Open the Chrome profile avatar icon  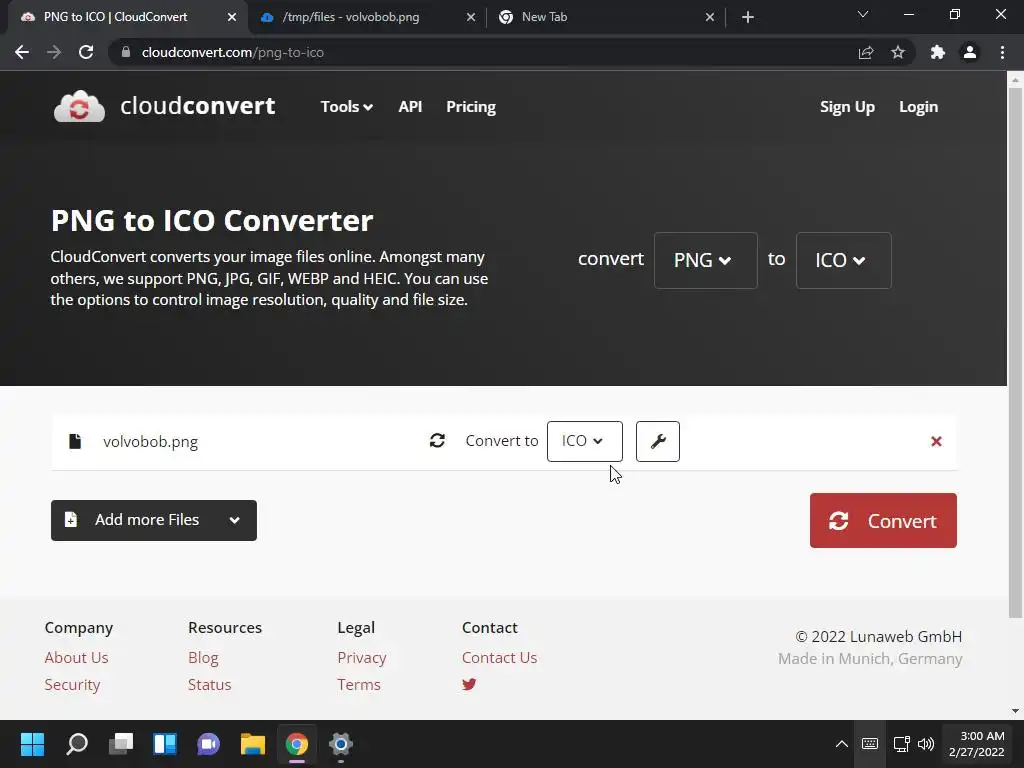coord(970,52)
